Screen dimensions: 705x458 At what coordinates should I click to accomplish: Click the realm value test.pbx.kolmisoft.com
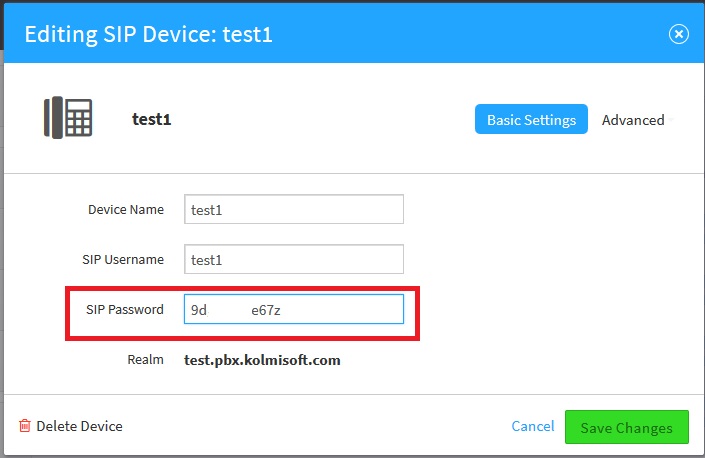[262, 360]
